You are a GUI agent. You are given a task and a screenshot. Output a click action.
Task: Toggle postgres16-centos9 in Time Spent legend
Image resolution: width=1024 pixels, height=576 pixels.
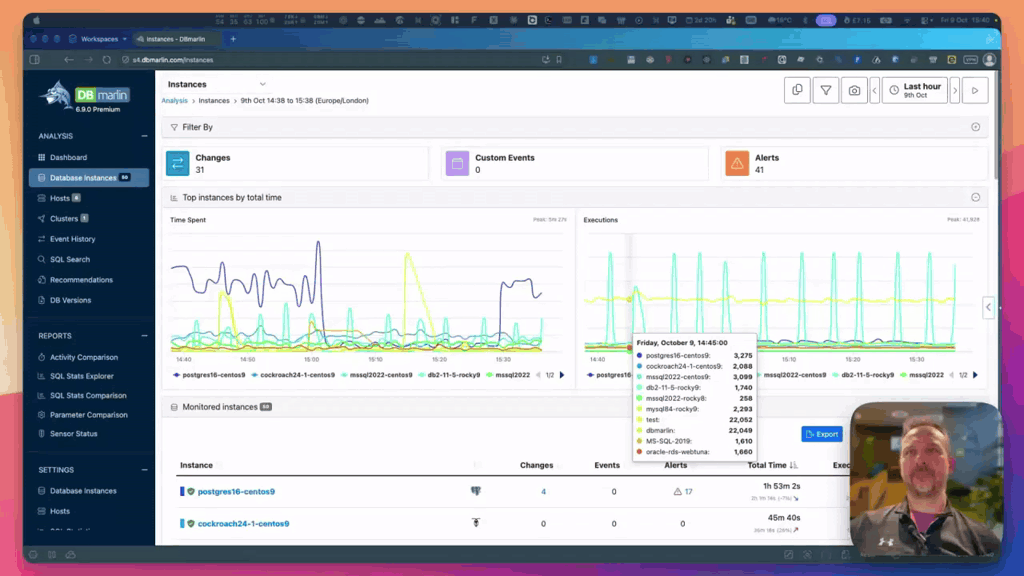209,375
